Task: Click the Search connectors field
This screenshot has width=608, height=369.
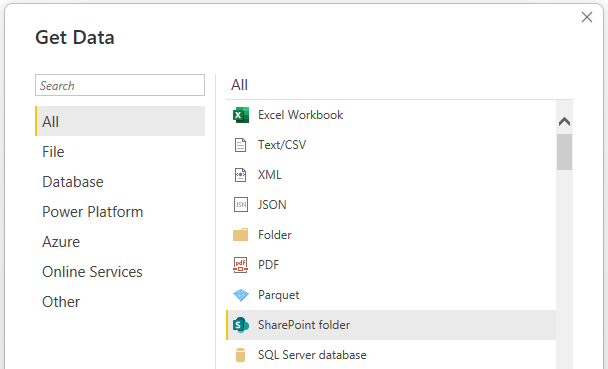Action: [120, 85]
